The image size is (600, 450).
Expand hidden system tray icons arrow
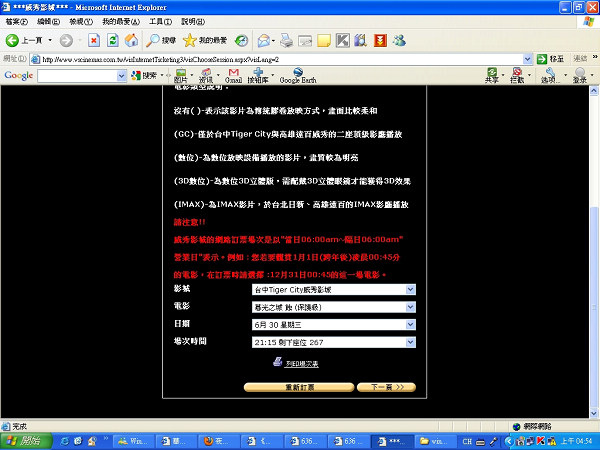[508, 441]
